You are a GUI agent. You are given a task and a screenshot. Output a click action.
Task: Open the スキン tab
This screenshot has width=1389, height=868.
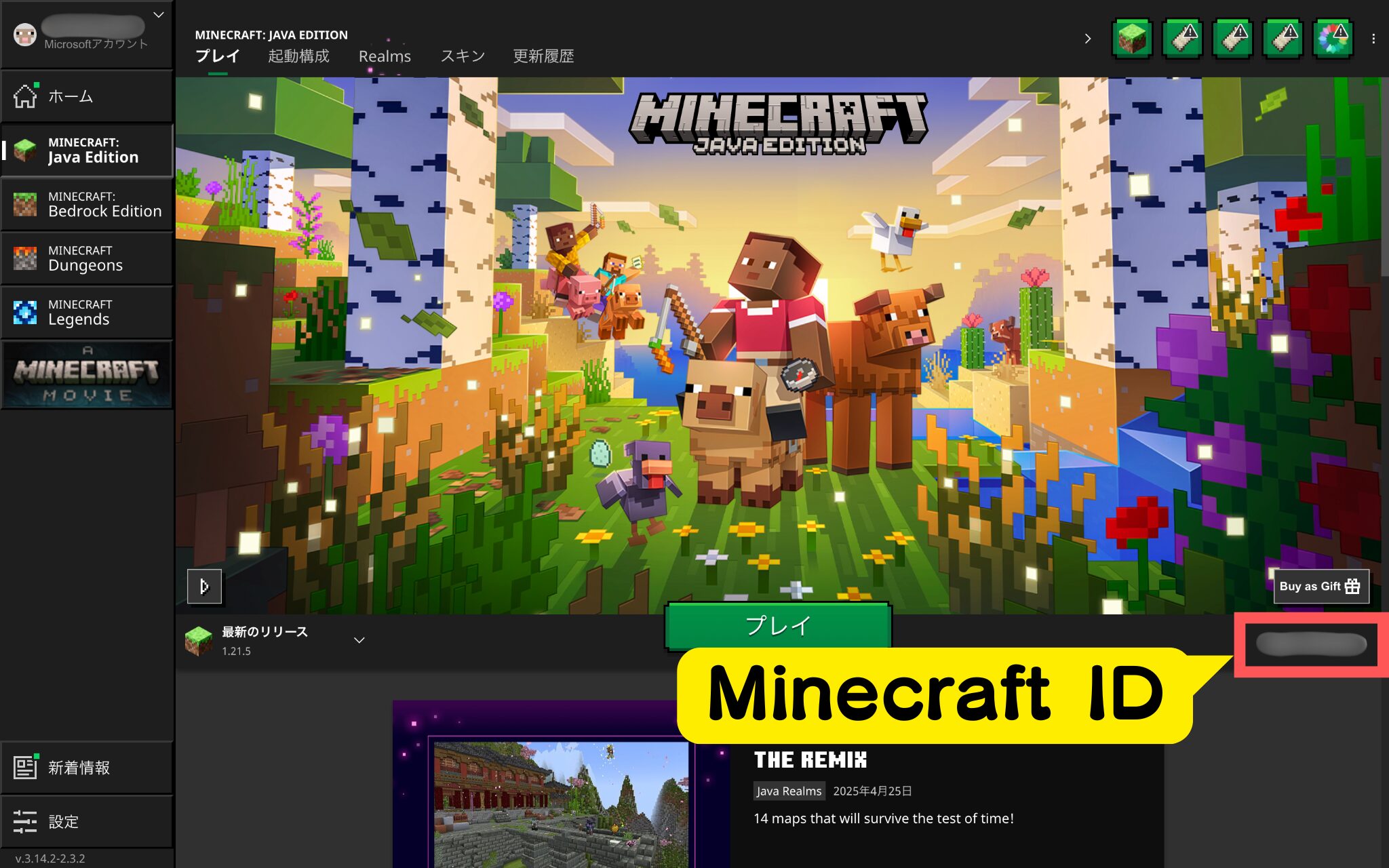463,56
